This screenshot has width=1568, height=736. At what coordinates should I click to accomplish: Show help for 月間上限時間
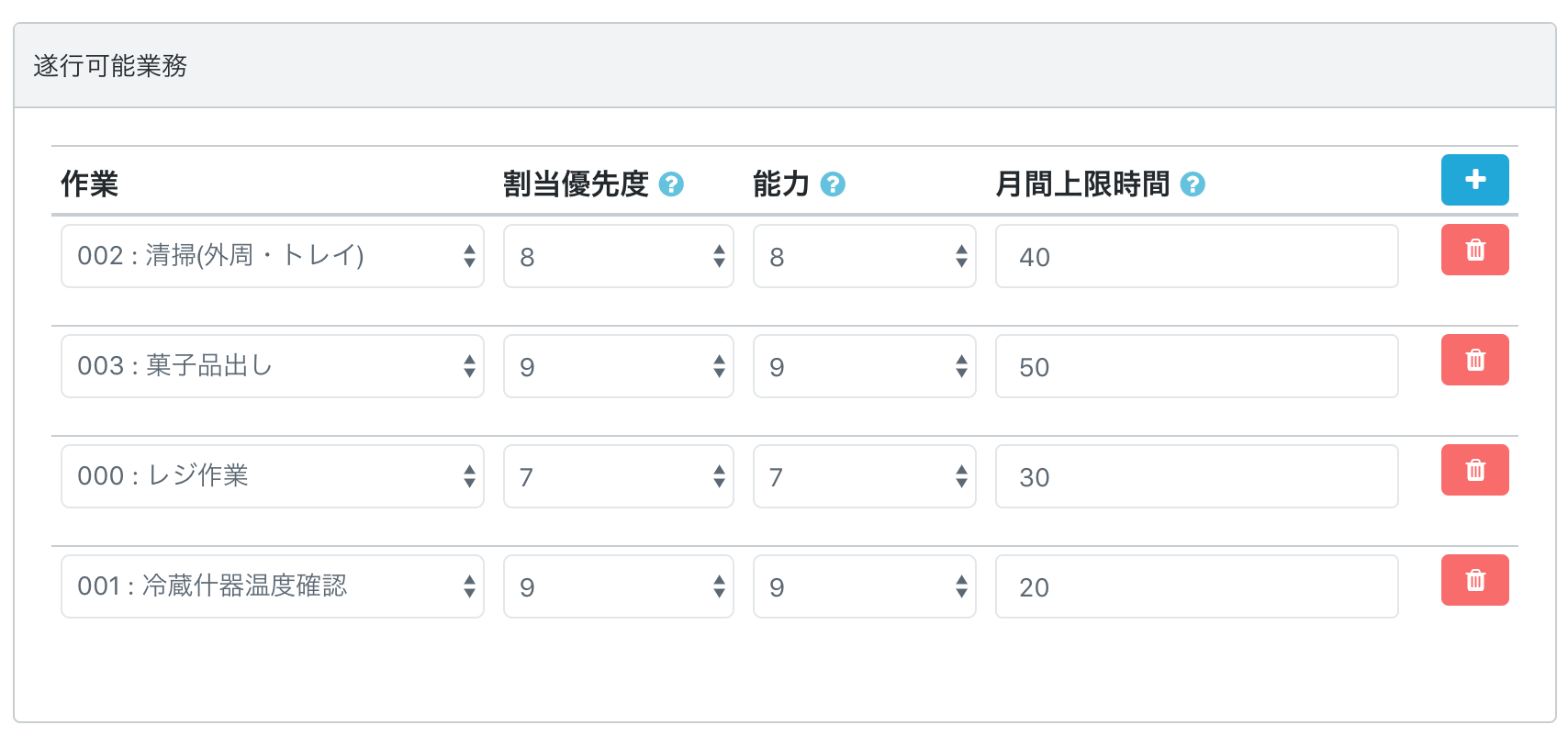coord(1193,184)
